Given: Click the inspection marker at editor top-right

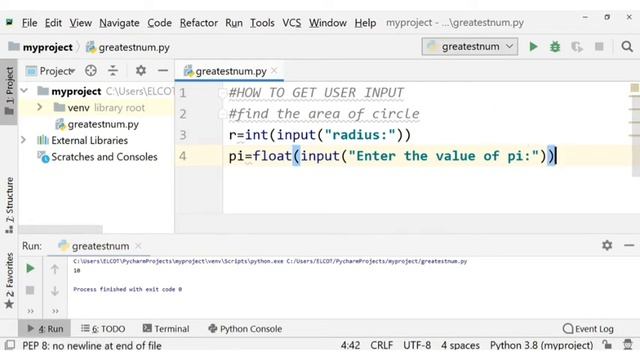Looking at the screenshot, I should coord(634,88).
